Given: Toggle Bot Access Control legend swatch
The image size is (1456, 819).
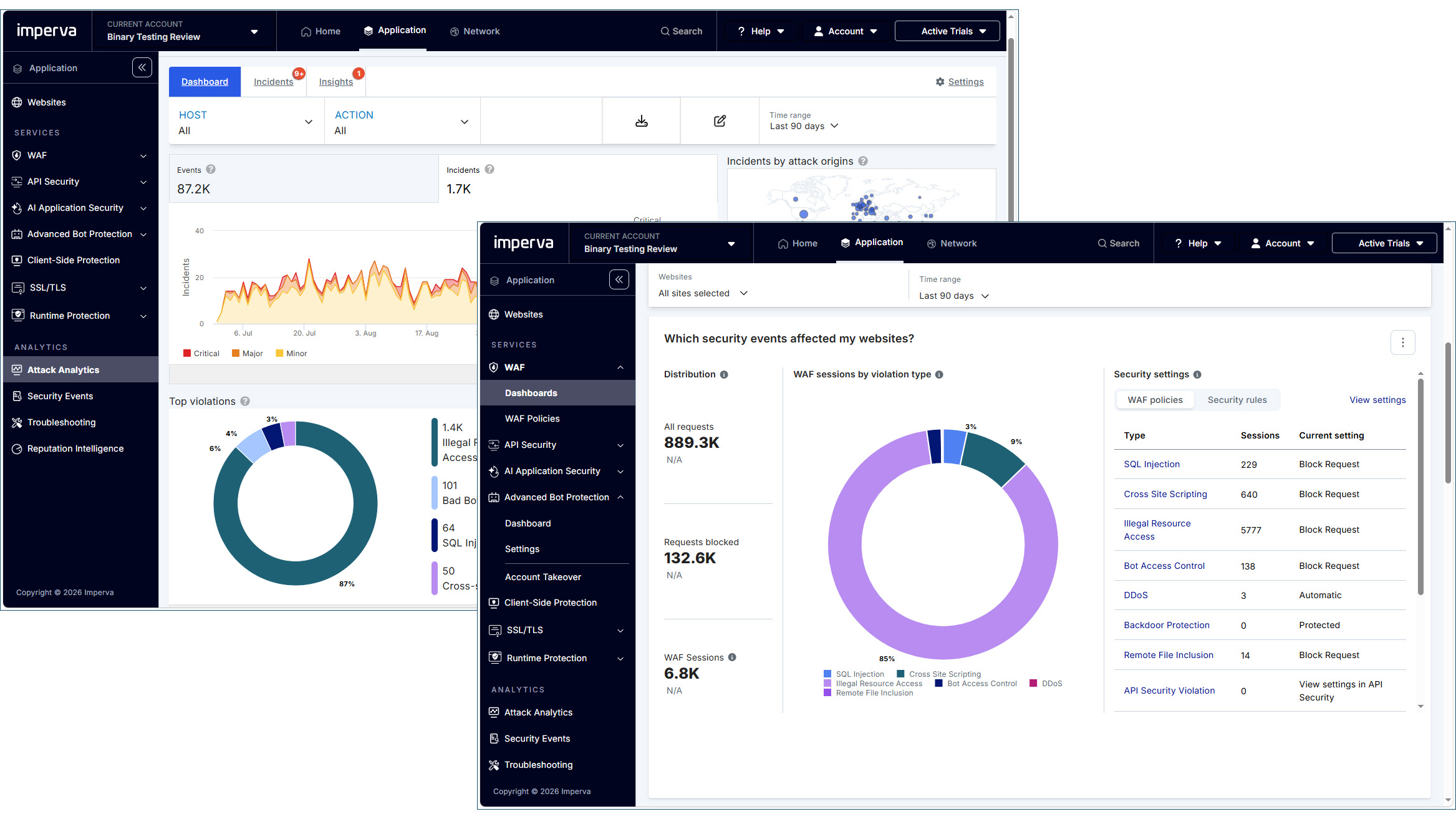Looking at the screenshot, I should click(938, 683).
